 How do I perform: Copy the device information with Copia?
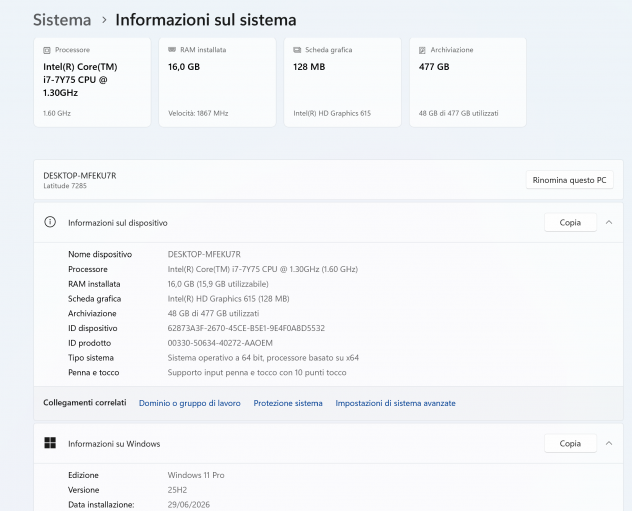tap(570, 222)
